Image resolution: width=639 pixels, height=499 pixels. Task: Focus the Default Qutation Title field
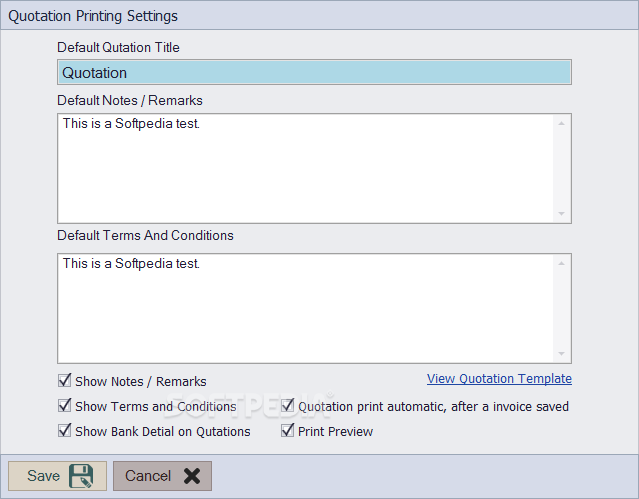tap(314, 72)
